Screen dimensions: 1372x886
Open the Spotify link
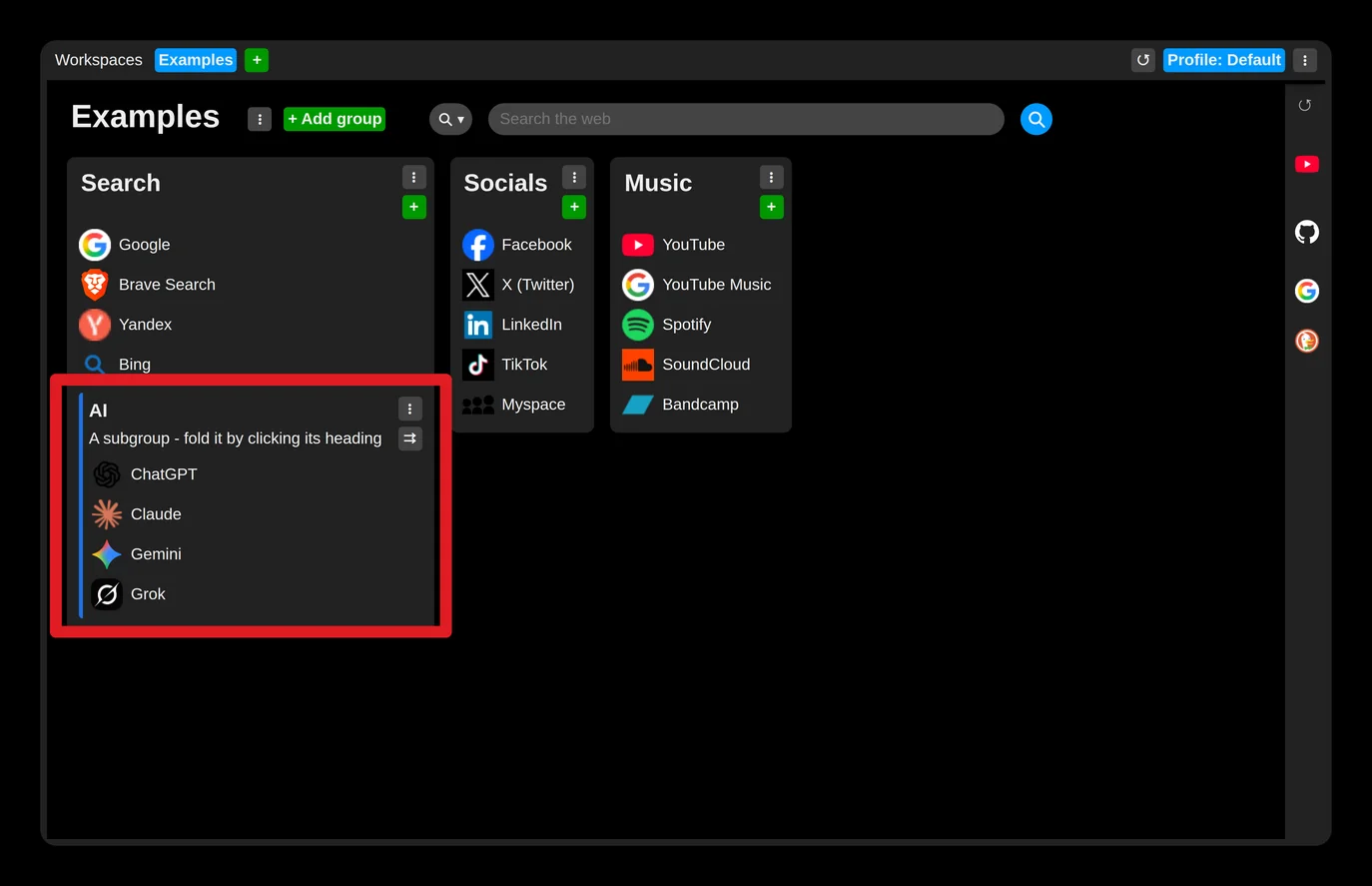coord(687,325)
